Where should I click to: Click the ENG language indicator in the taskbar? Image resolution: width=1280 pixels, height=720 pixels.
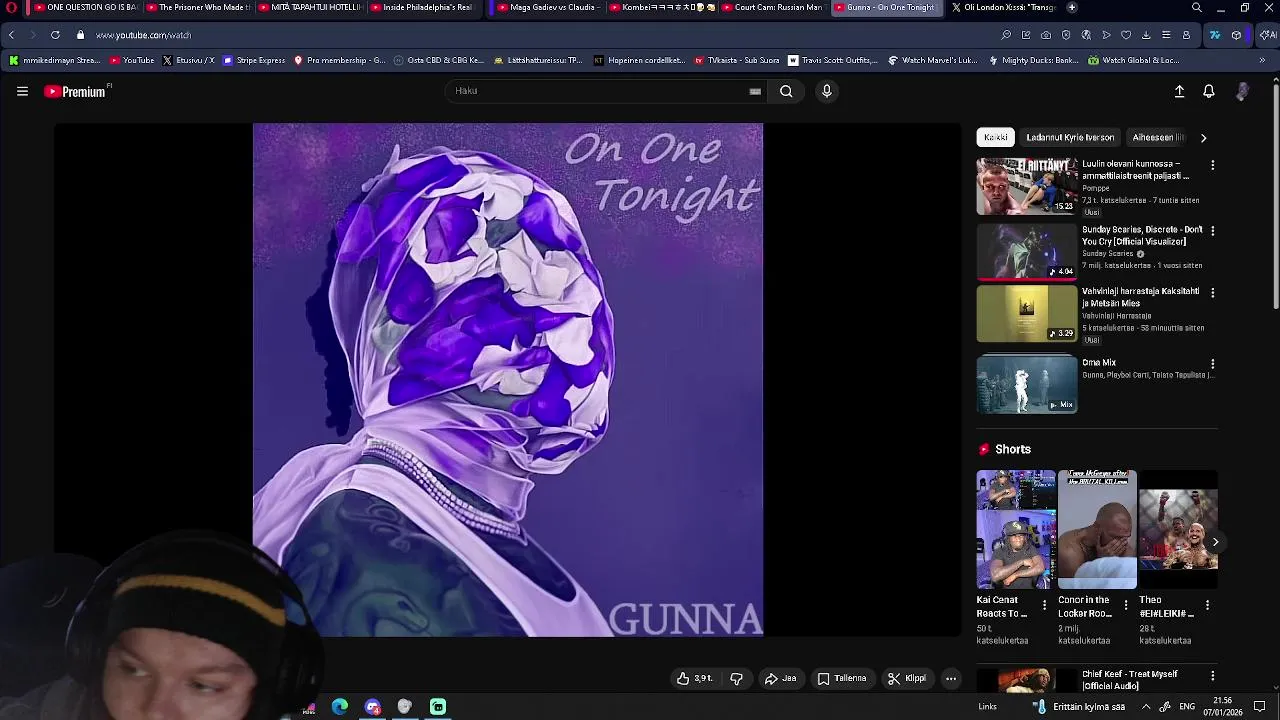(1187, 707)
